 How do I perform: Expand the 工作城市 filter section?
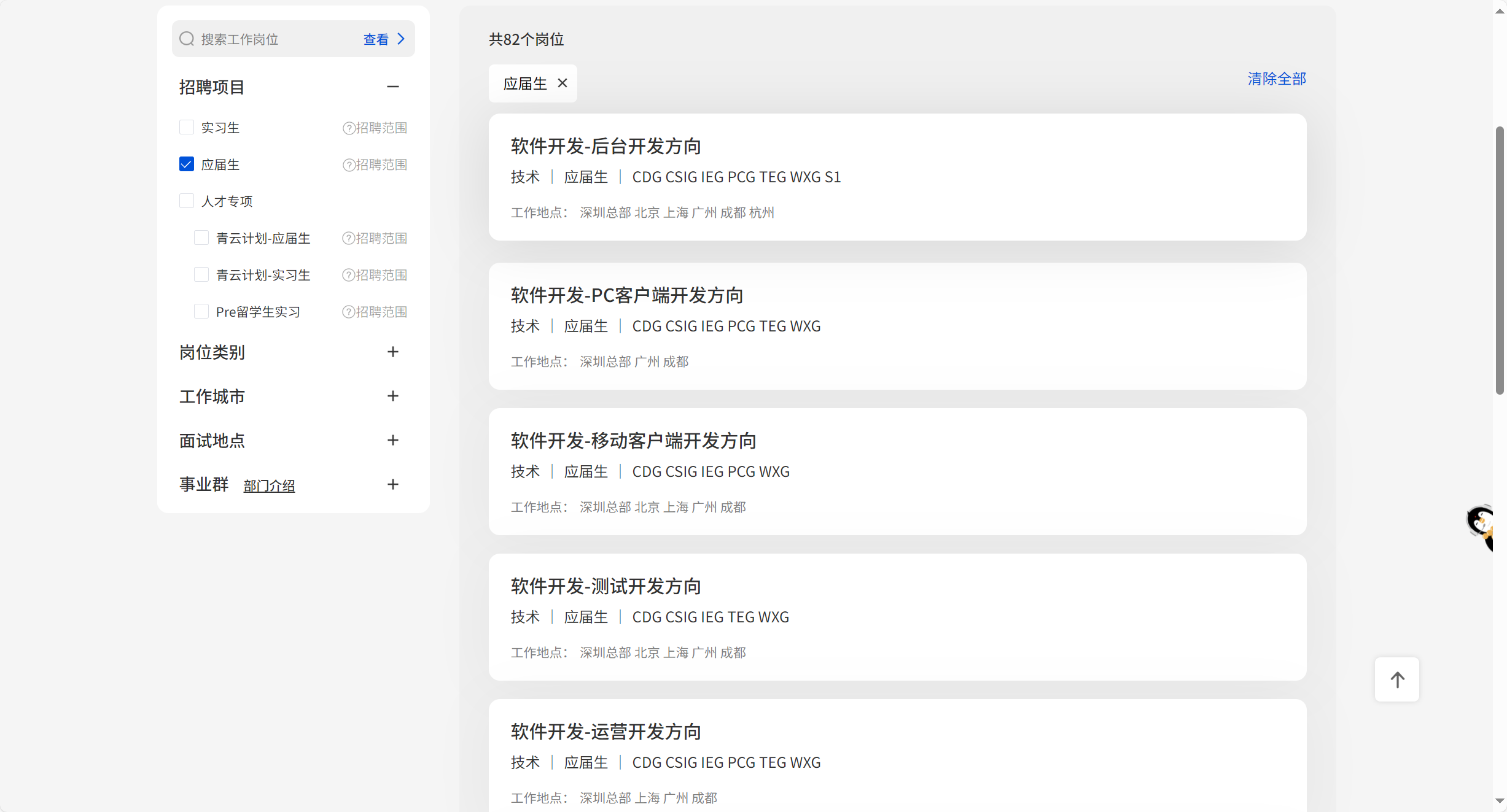pyautogui.click(x=393, y=396)
